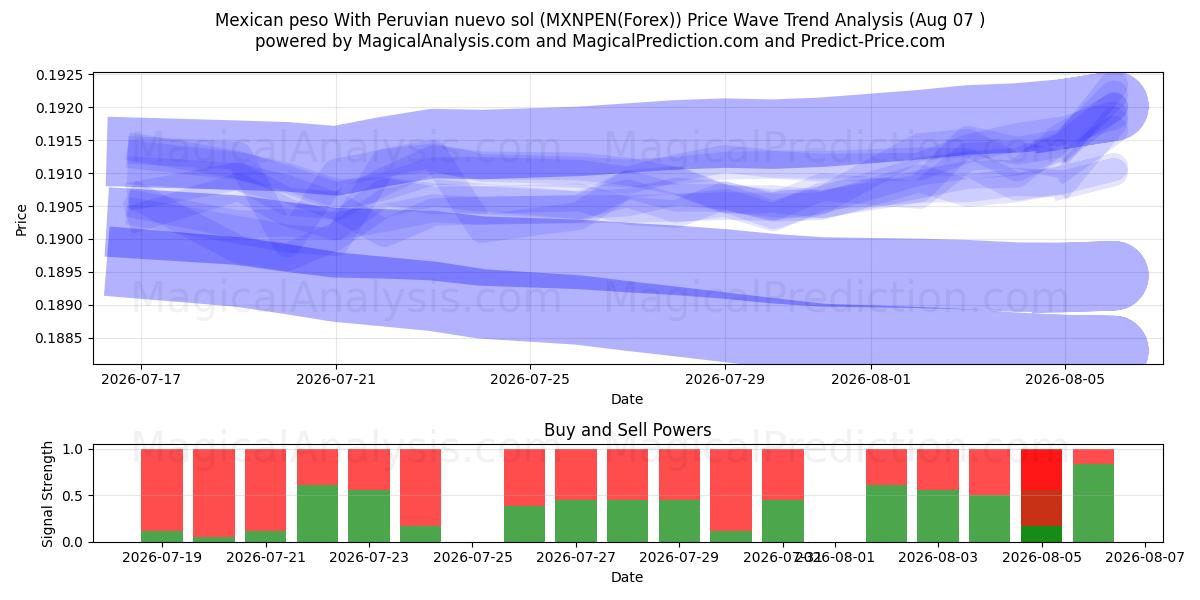Image resolution: width=1200 pixels, height=600 pixels.
Task: Click the 2026-08-03 date tick label
Action: pos(938,558)
